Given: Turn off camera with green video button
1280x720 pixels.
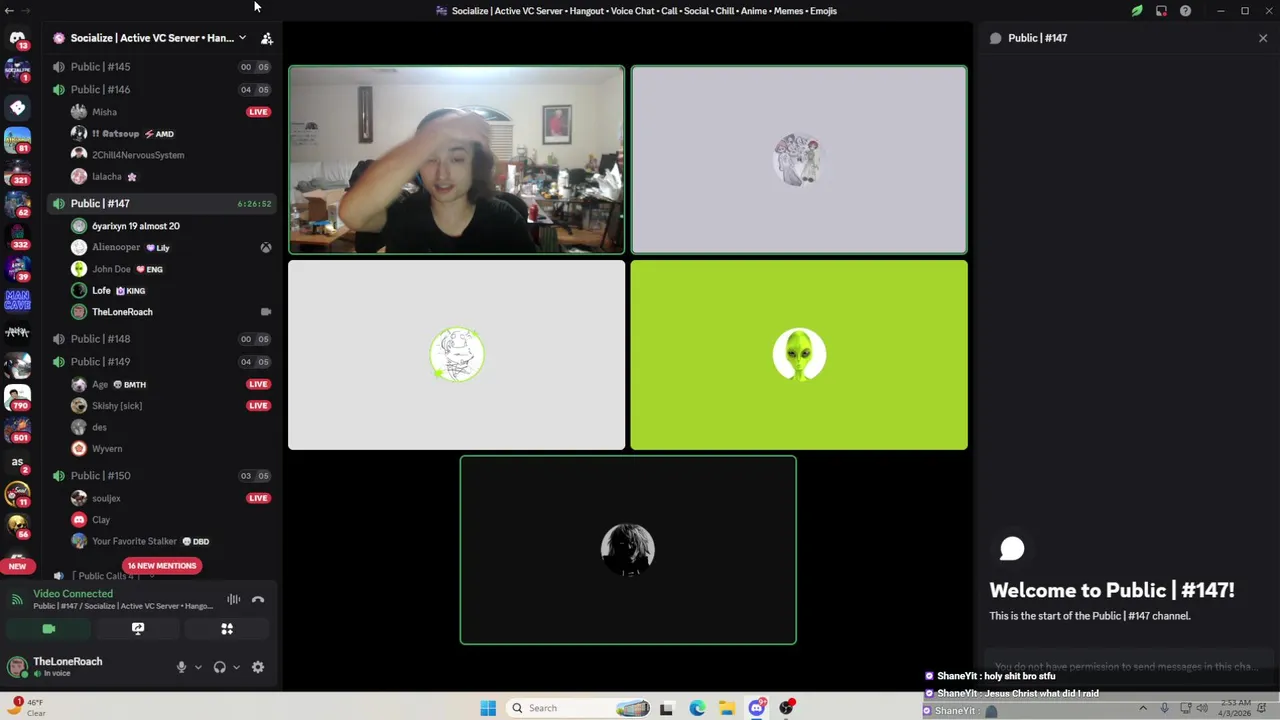Looking at the screenshot, I should (49, 629).
